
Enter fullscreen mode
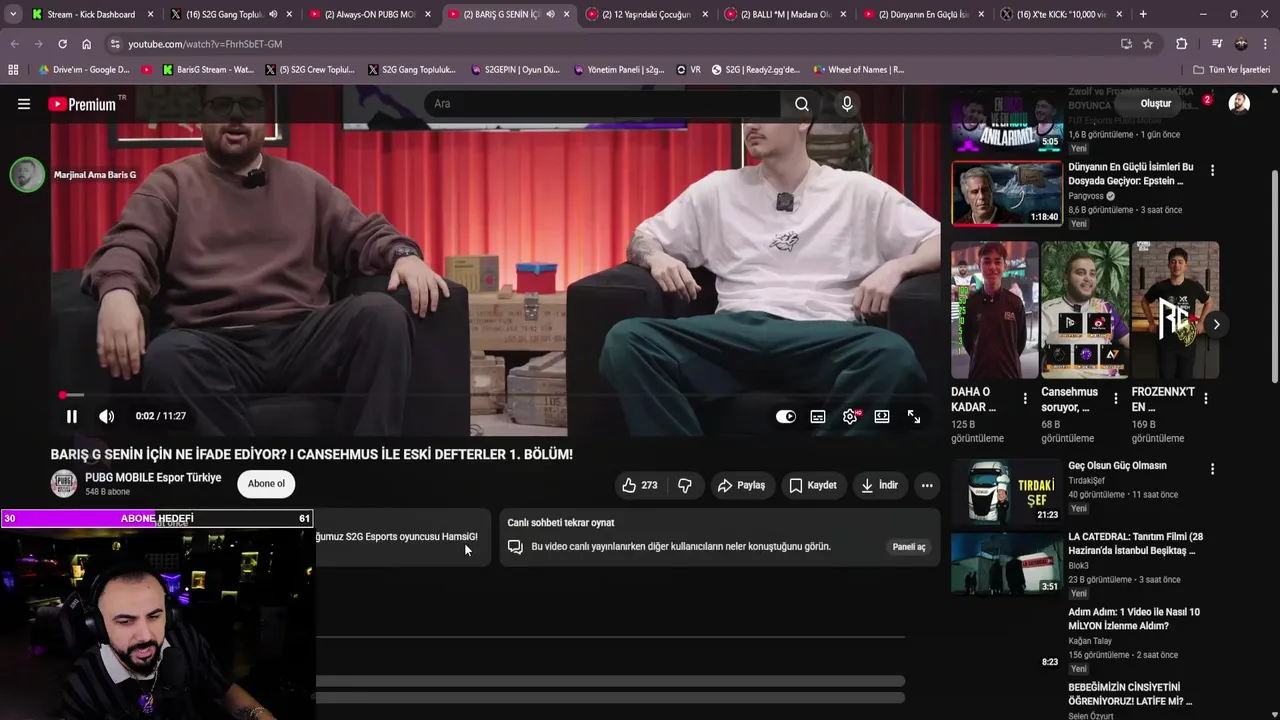pos(914,417)
